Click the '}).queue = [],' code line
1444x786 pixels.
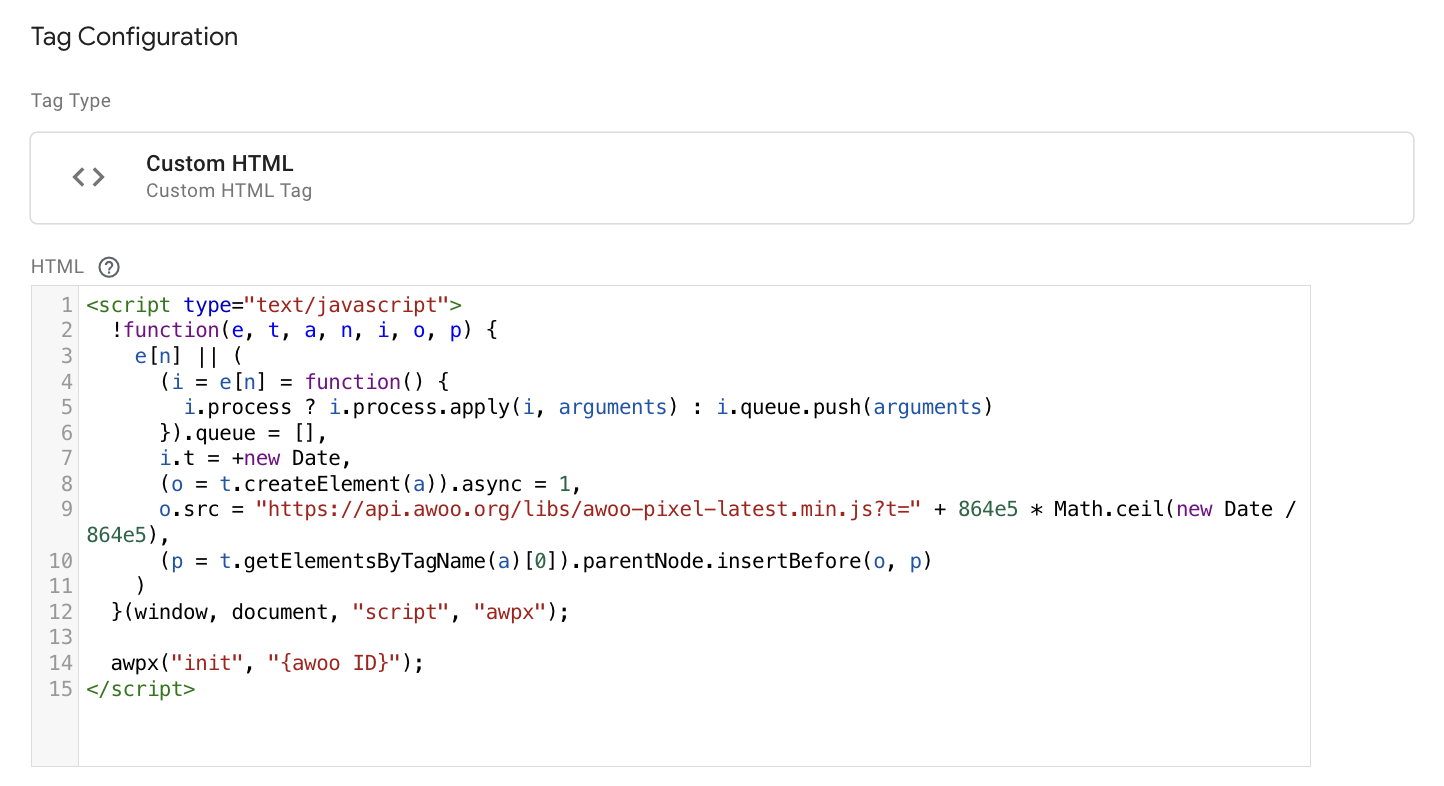pos(243,432)
